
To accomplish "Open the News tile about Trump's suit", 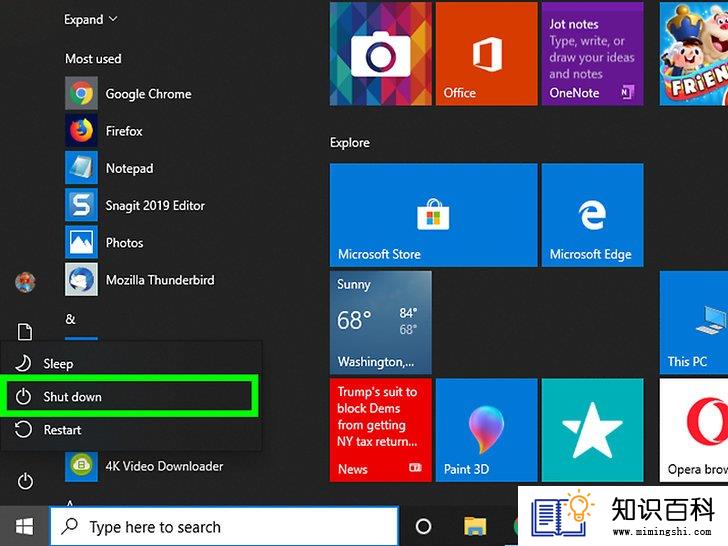I will pos(380,430).
